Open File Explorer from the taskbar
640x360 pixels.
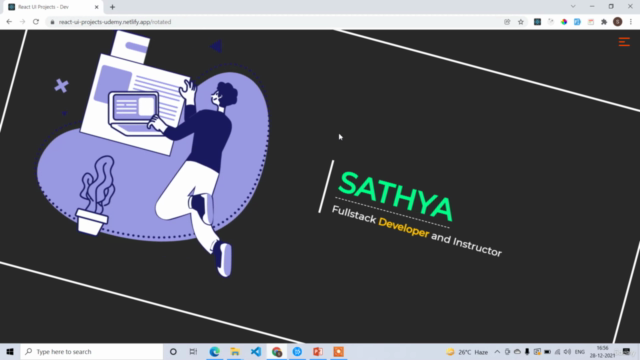tap(235, 351)
